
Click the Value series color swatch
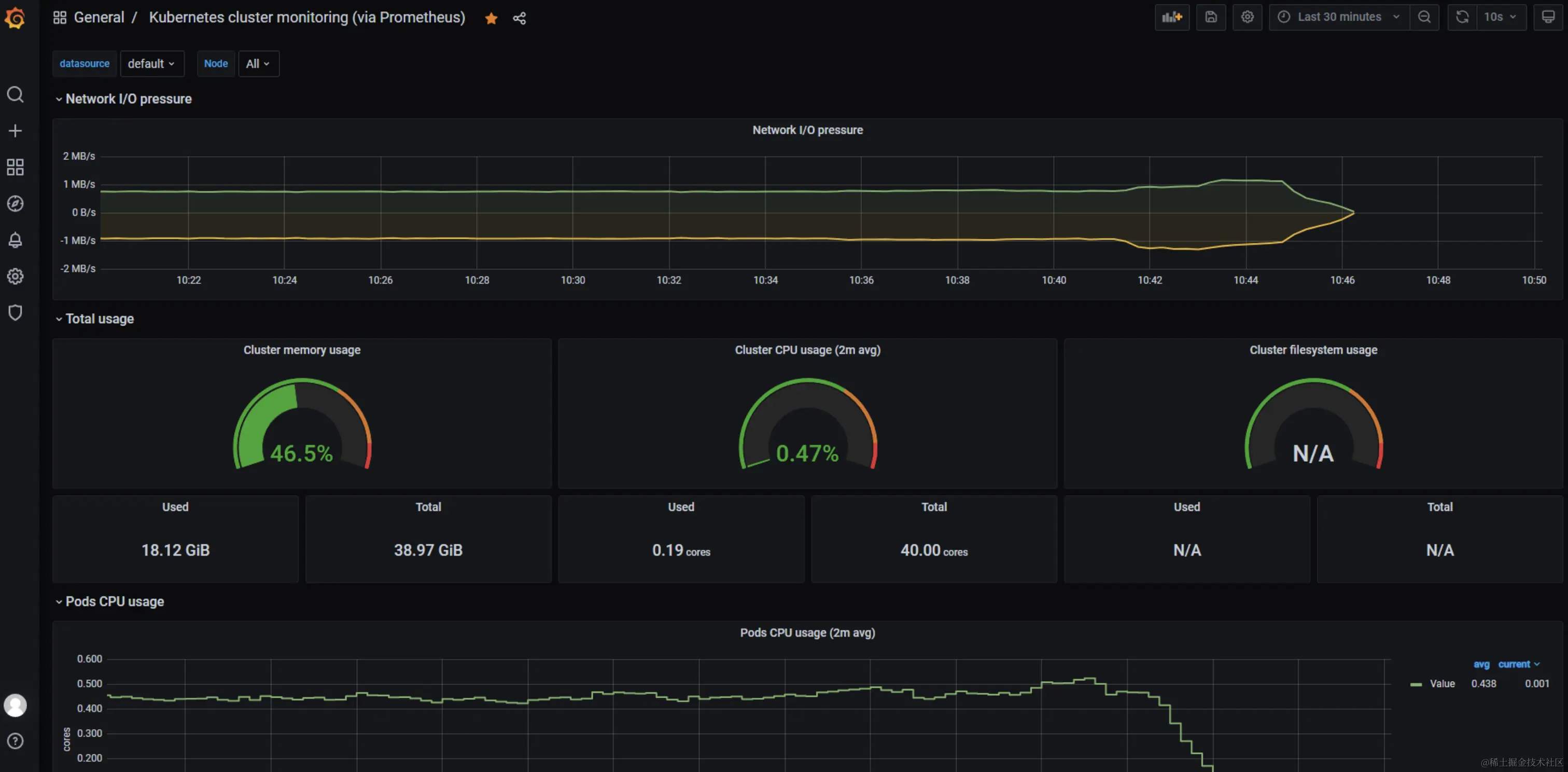[x=1416, y=684]
